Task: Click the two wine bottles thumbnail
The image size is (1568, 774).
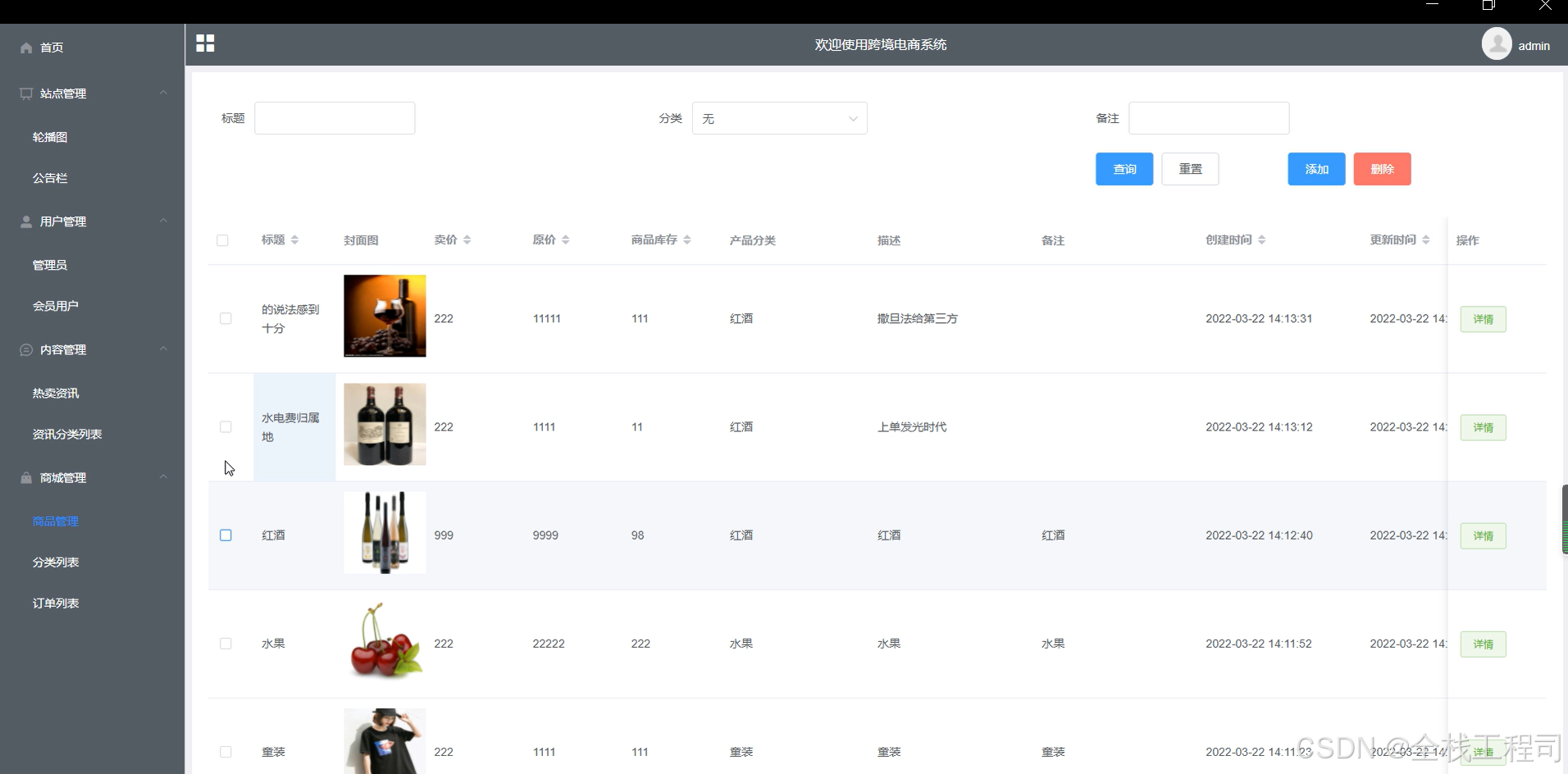Action: pyautogui.click(x=385, y=424)
